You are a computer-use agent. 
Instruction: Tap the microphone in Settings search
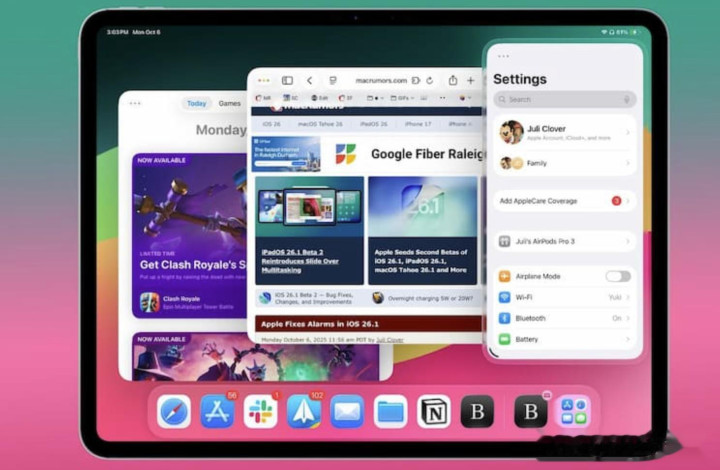(x=626, y=100)
